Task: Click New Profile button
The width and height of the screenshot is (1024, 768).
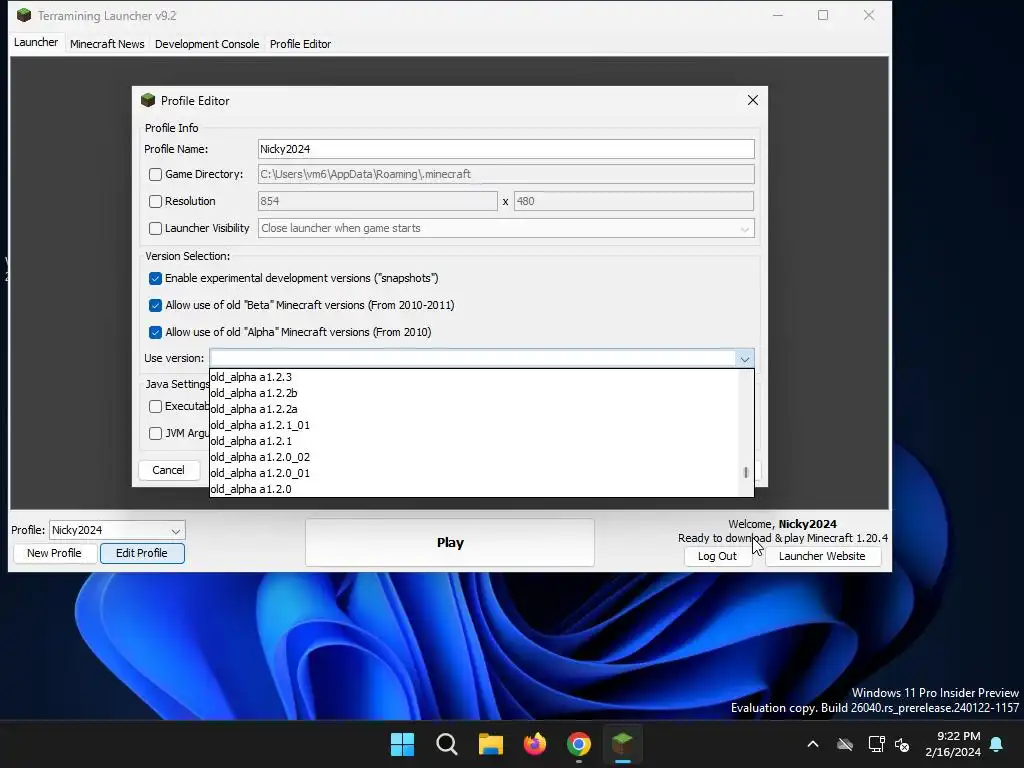Action: (54, 553)
